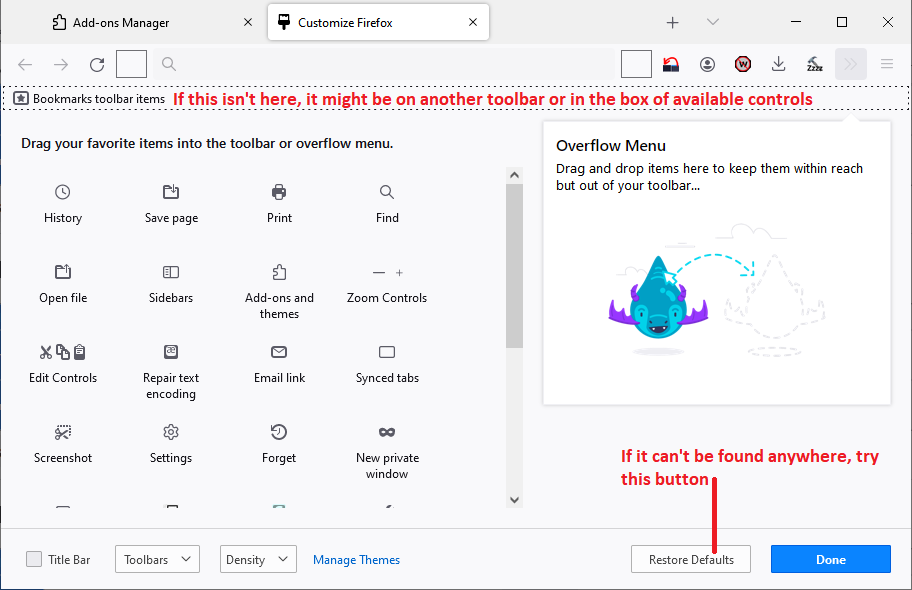Enable the Title Bar checkbox
The image size is (912, 590).
tap(34, 559)
